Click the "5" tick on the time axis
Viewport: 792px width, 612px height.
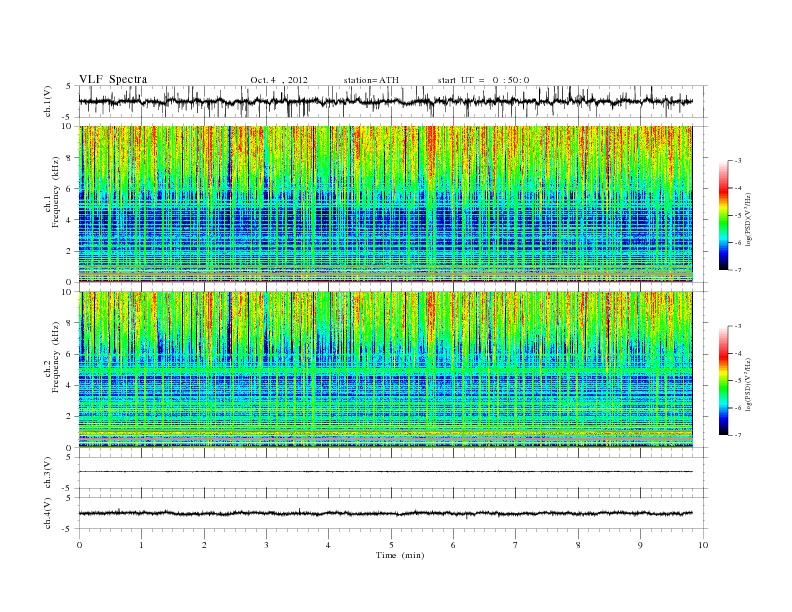click(x=391, y=545)
